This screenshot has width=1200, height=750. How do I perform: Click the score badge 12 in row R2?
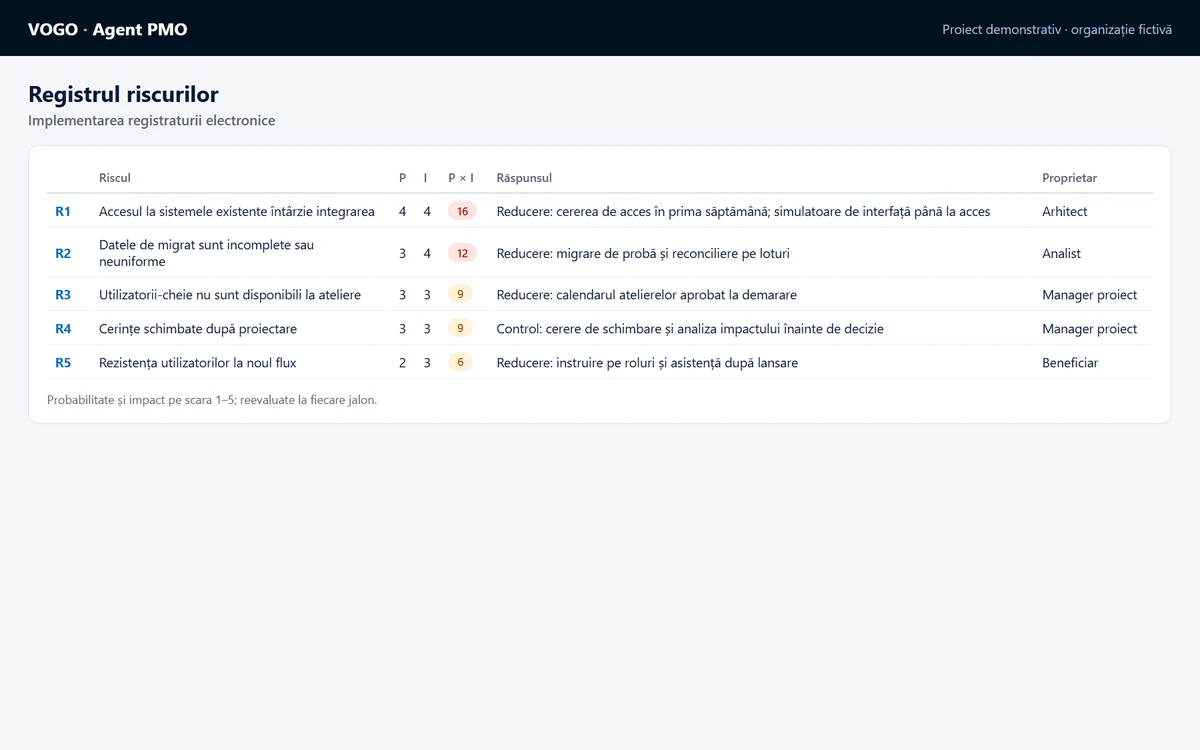point(462,254)
